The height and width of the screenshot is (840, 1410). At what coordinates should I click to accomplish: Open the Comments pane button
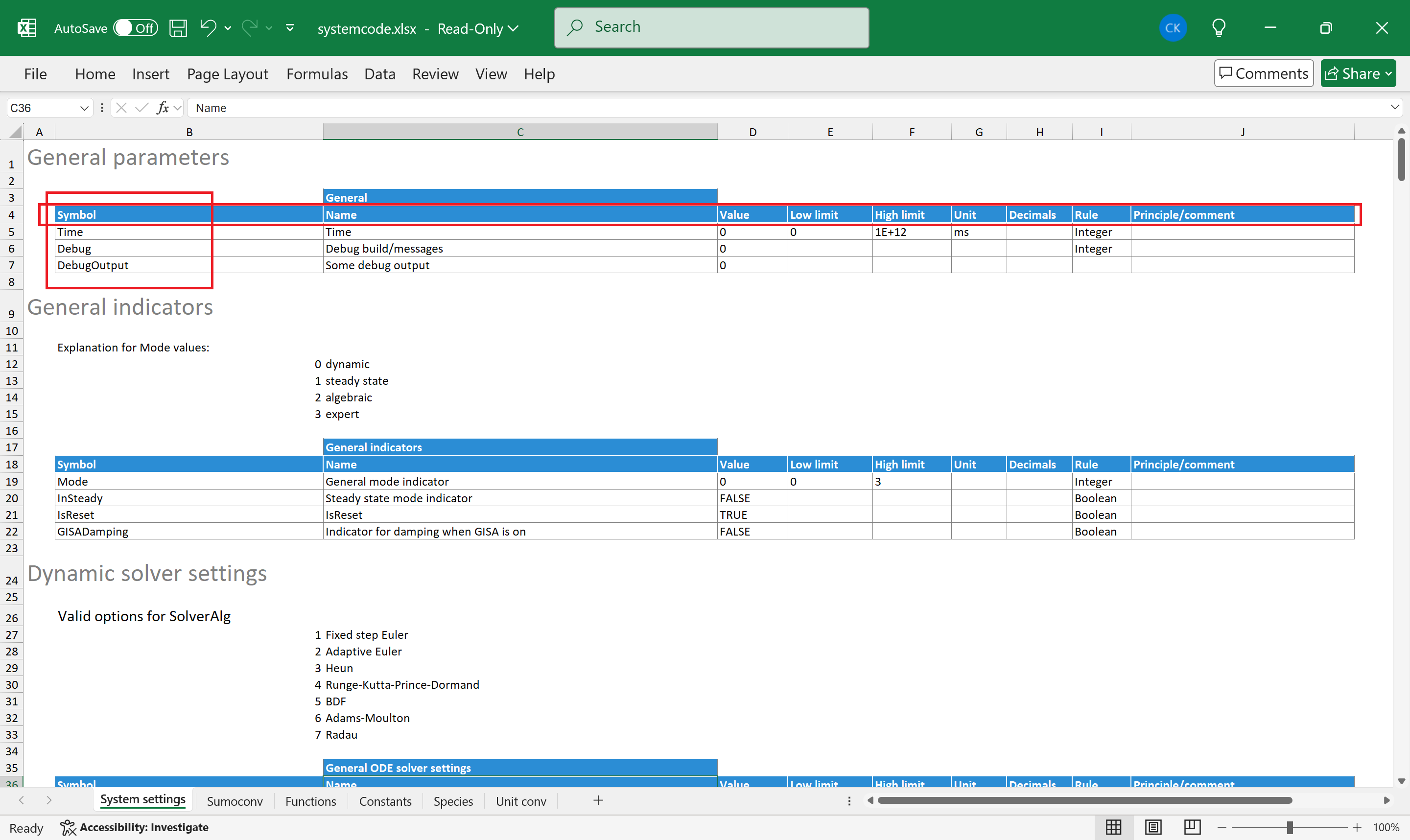tap(1264, 73)
